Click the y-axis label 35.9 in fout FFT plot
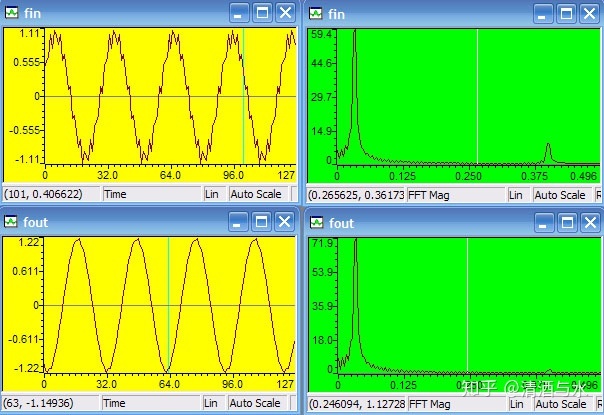This screenshot has height=415, width=604. (x=322, y=306)
